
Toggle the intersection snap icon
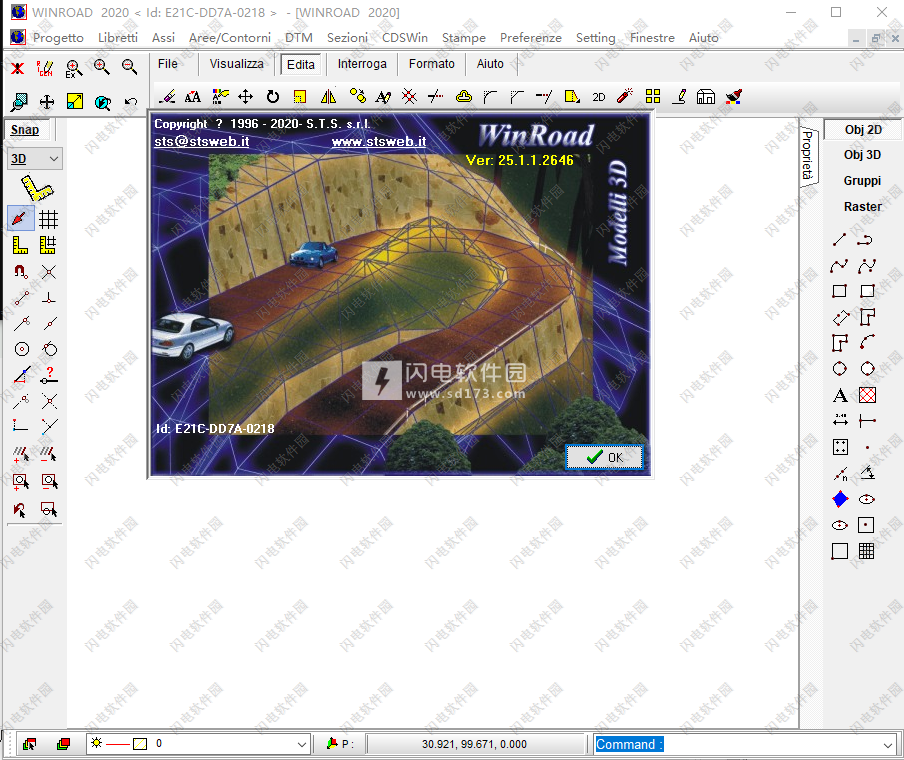tap(49, 272)
